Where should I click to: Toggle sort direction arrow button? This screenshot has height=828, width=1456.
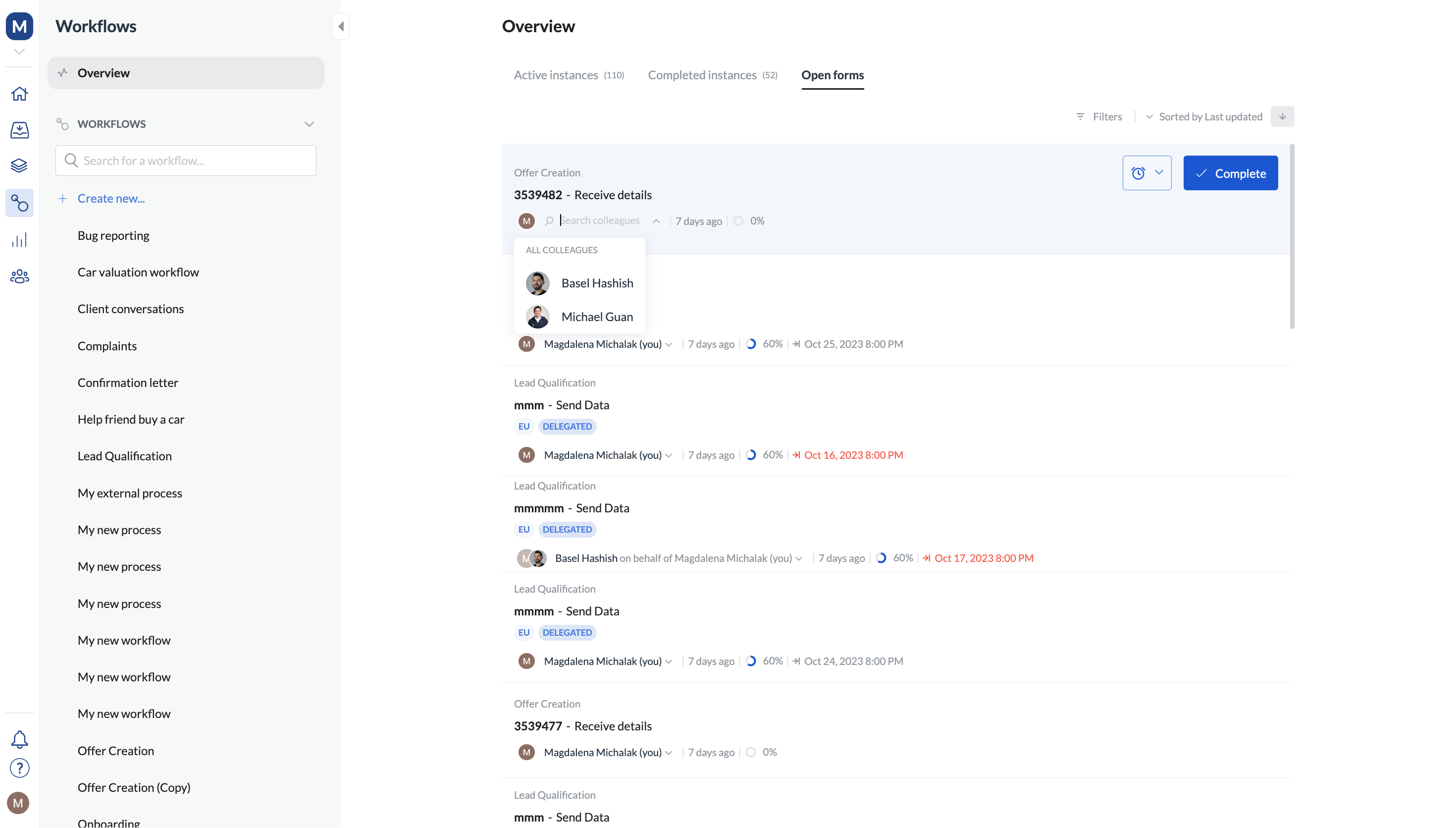pyautogui.click(x=1282, y=116)
